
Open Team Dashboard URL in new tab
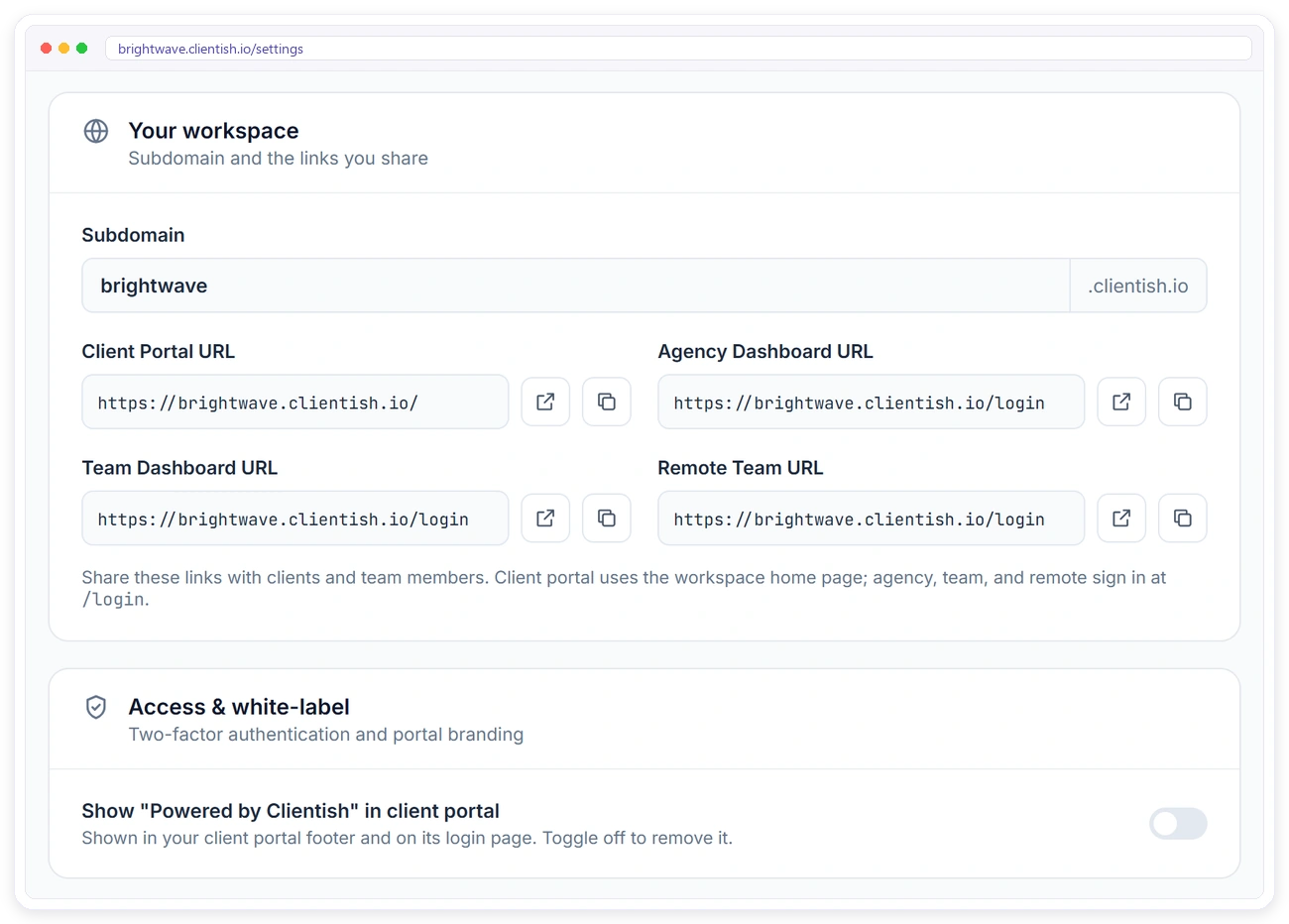pyautogui.click(x=545, y=518)
